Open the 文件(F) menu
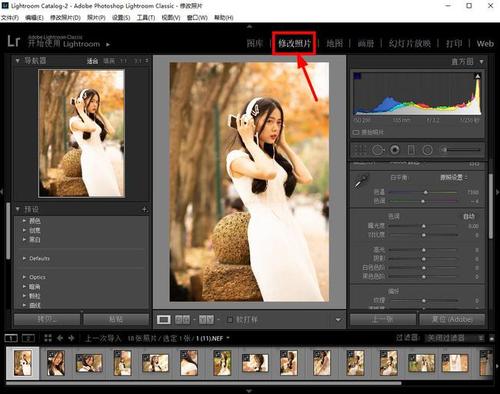Viewport: 500px width, 394px height. click(x=10, y=17)
